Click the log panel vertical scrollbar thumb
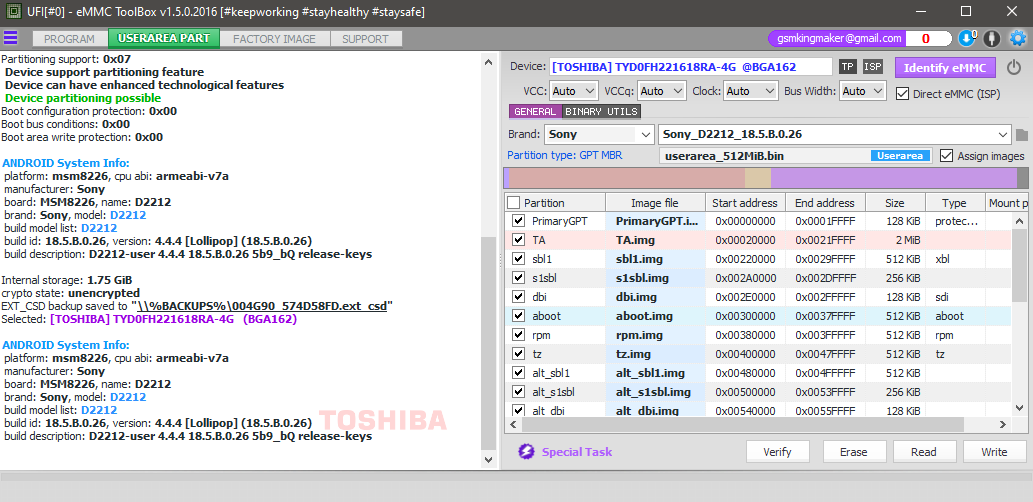1033x502 pixels. coord(488,343)
